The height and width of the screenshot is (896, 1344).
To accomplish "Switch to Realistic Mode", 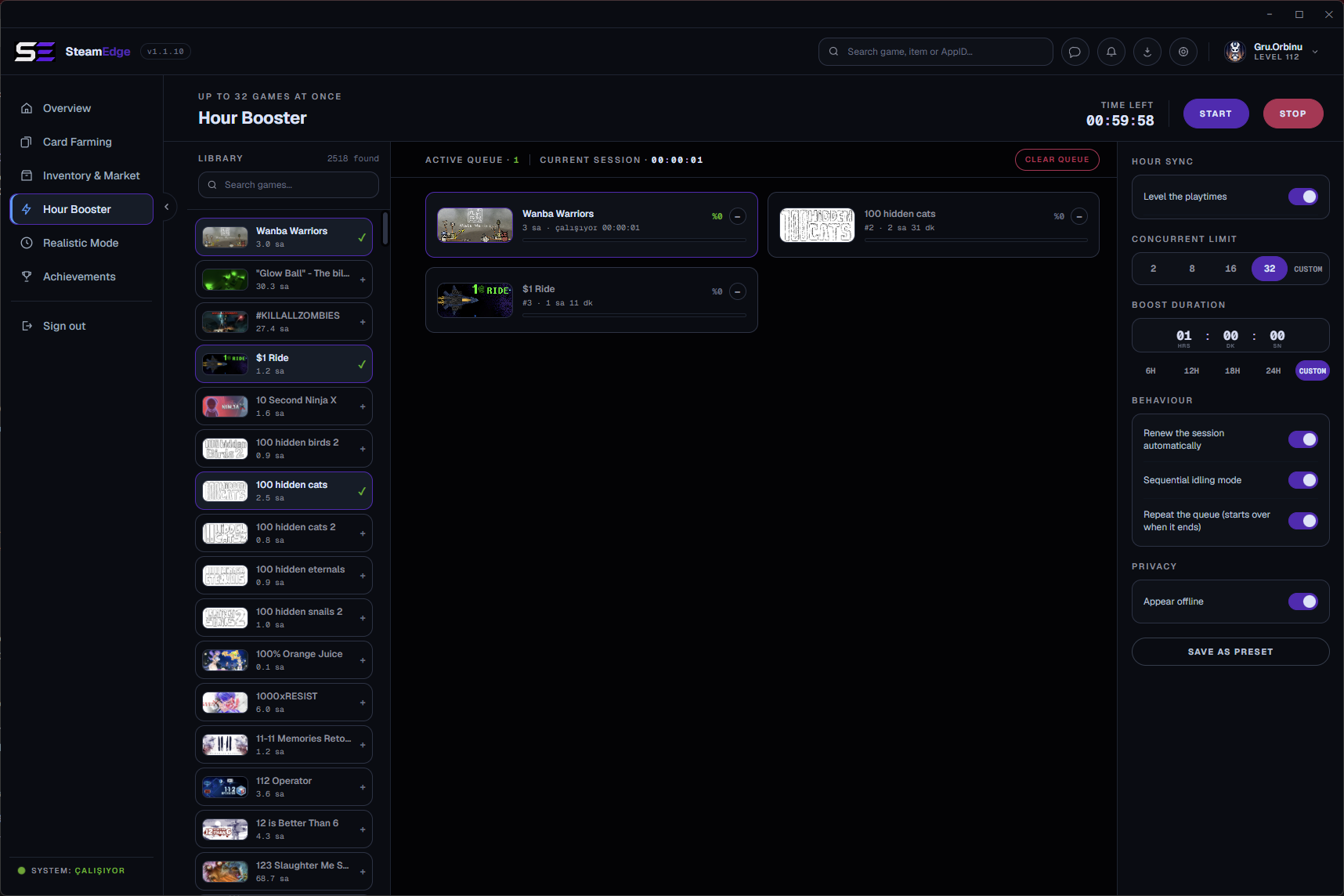I will coord(81,243).
